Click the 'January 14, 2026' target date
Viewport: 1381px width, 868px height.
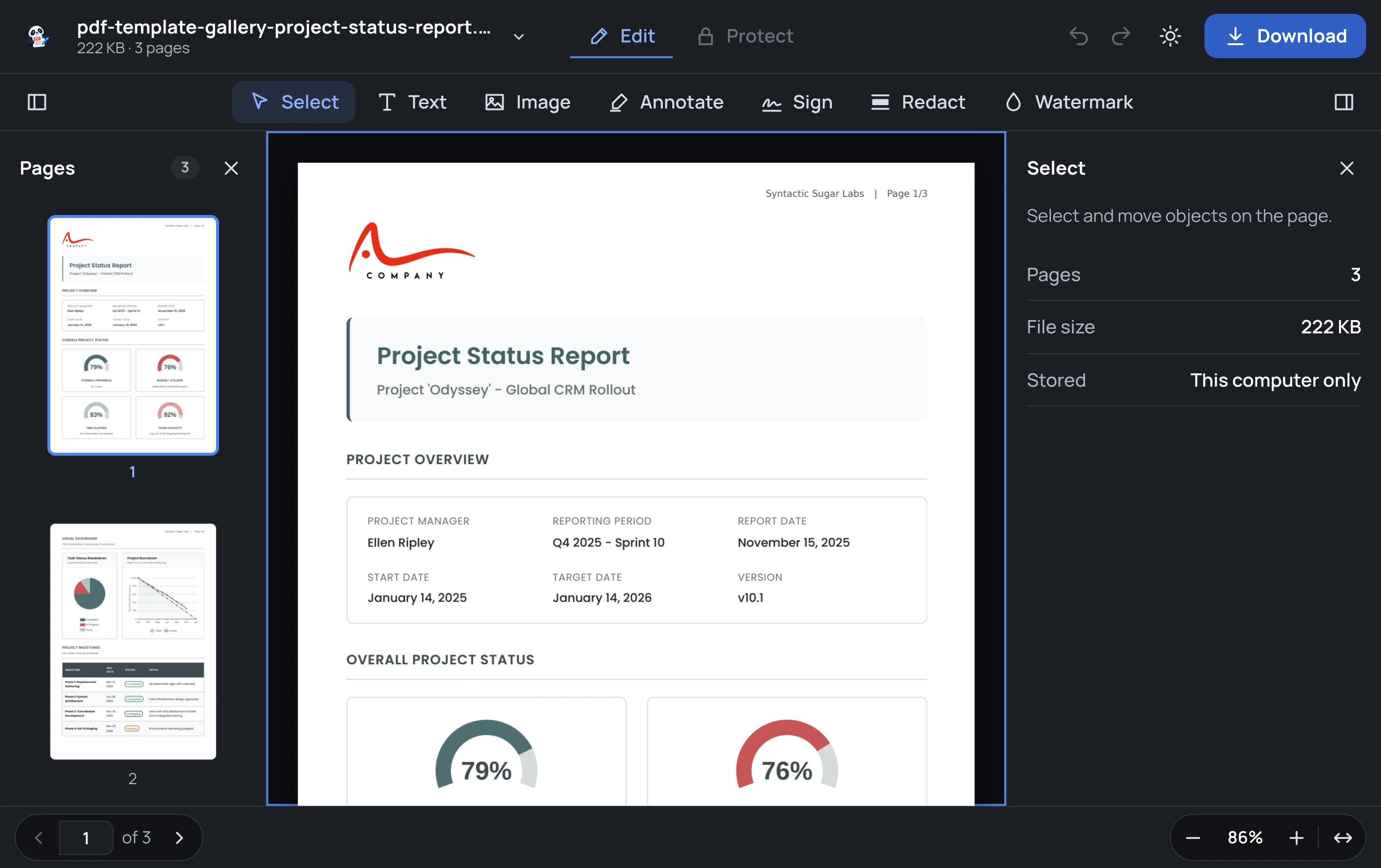602,597
